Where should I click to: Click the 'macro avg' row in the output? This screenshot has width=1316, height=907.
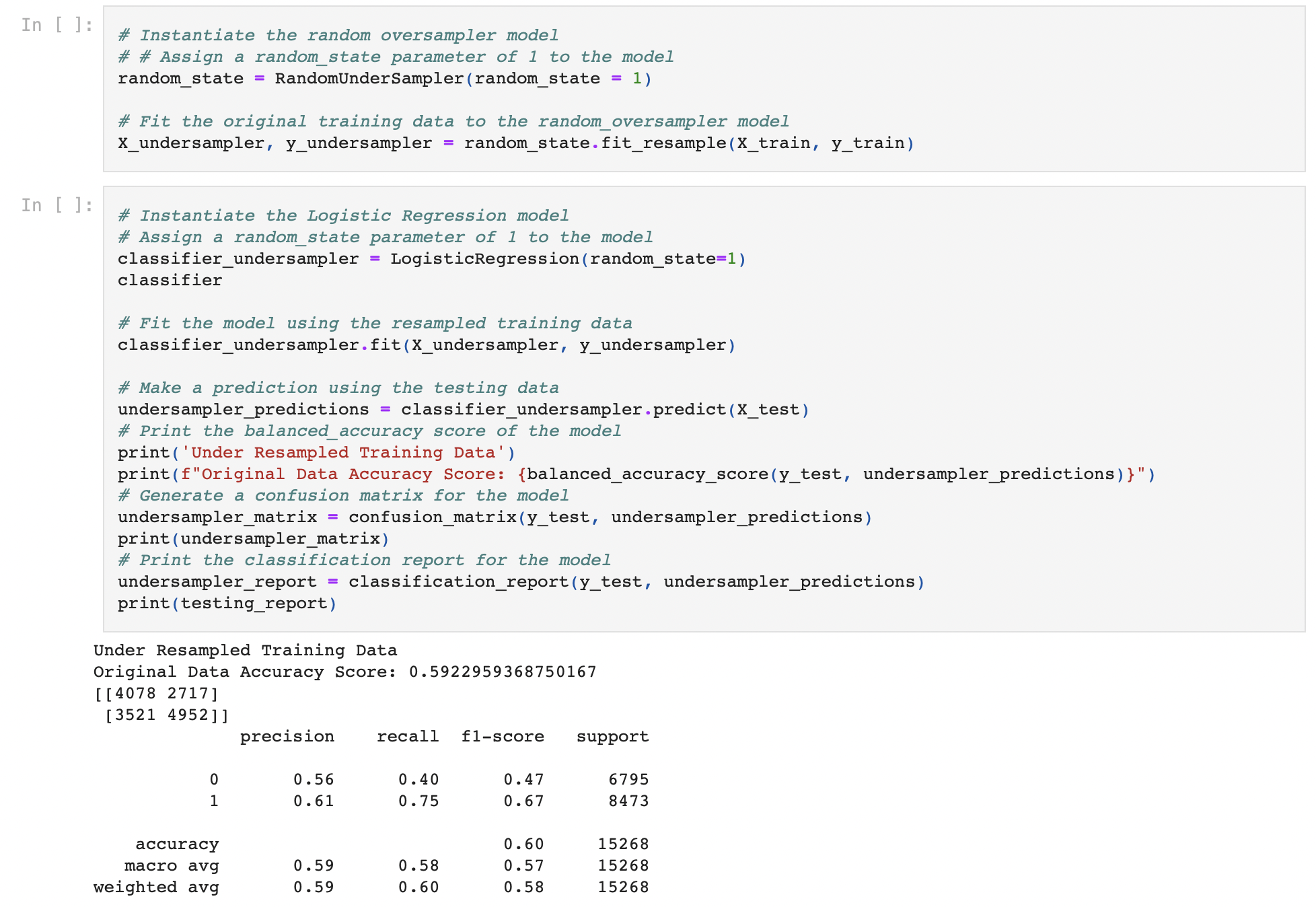172,865
